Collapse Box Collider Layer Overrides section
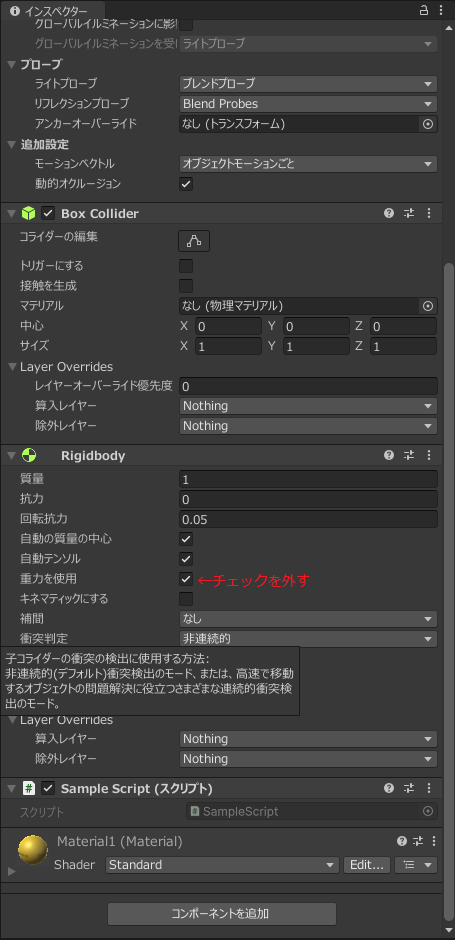 11,366
